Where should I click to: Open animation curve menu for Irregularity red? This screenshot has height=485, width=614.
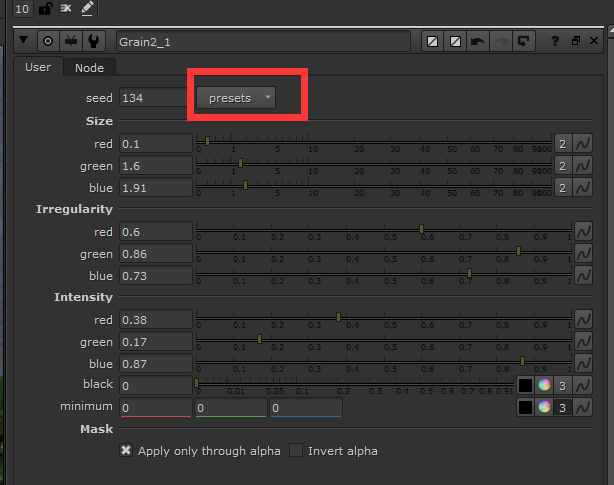pyautogui.click(x=583, y=231)
